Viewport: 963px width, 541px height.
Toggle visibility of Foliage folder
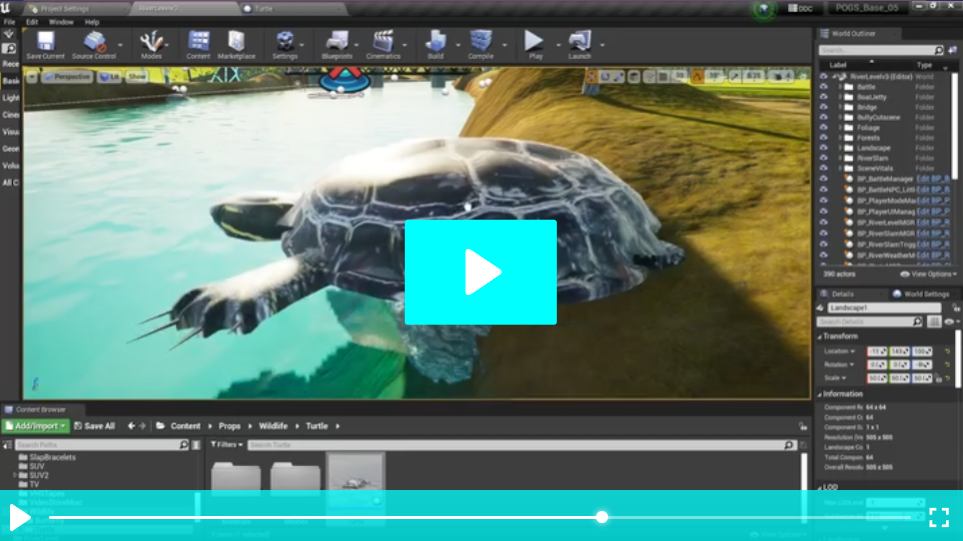[x=824, y=128]
